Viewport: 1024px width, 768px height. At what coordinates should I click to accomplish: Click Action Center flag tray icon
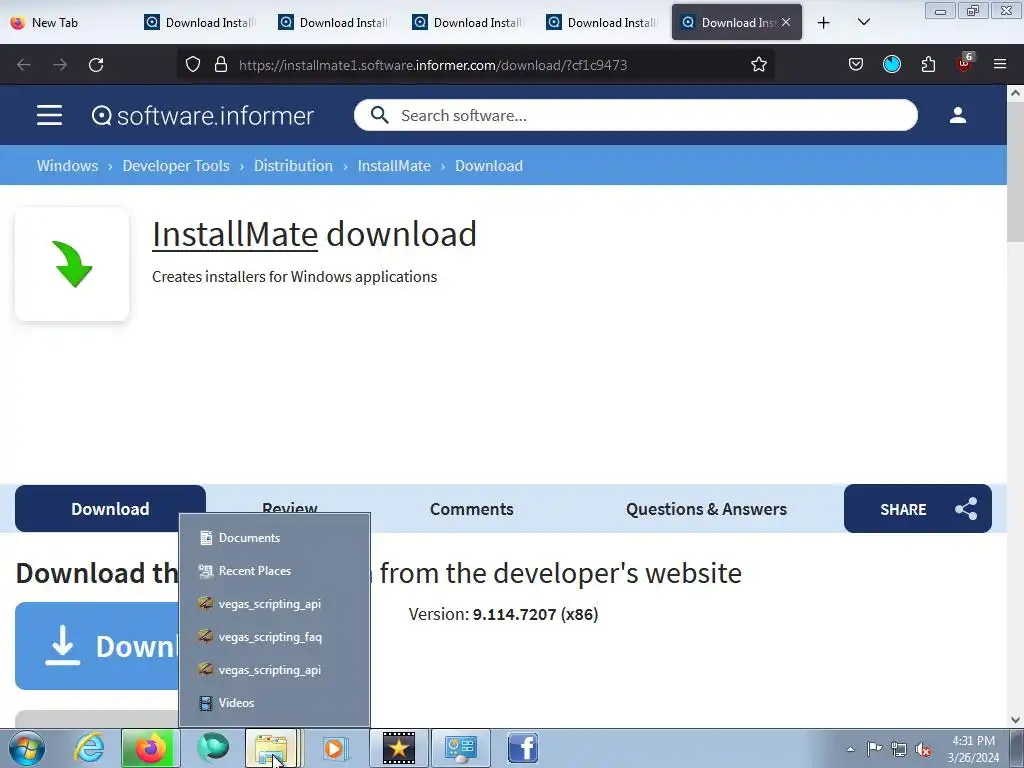pyautogui.click(x=874, y=749)
